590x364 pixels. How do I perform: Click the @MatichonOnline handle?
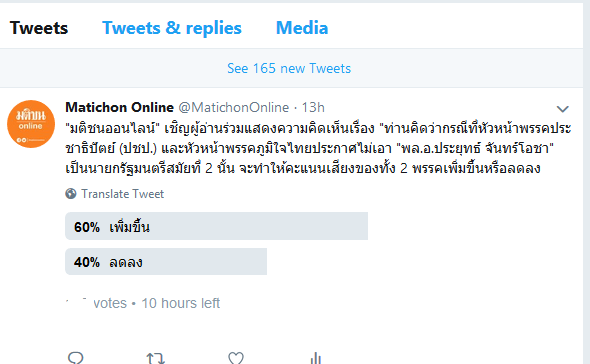(233, 108)
